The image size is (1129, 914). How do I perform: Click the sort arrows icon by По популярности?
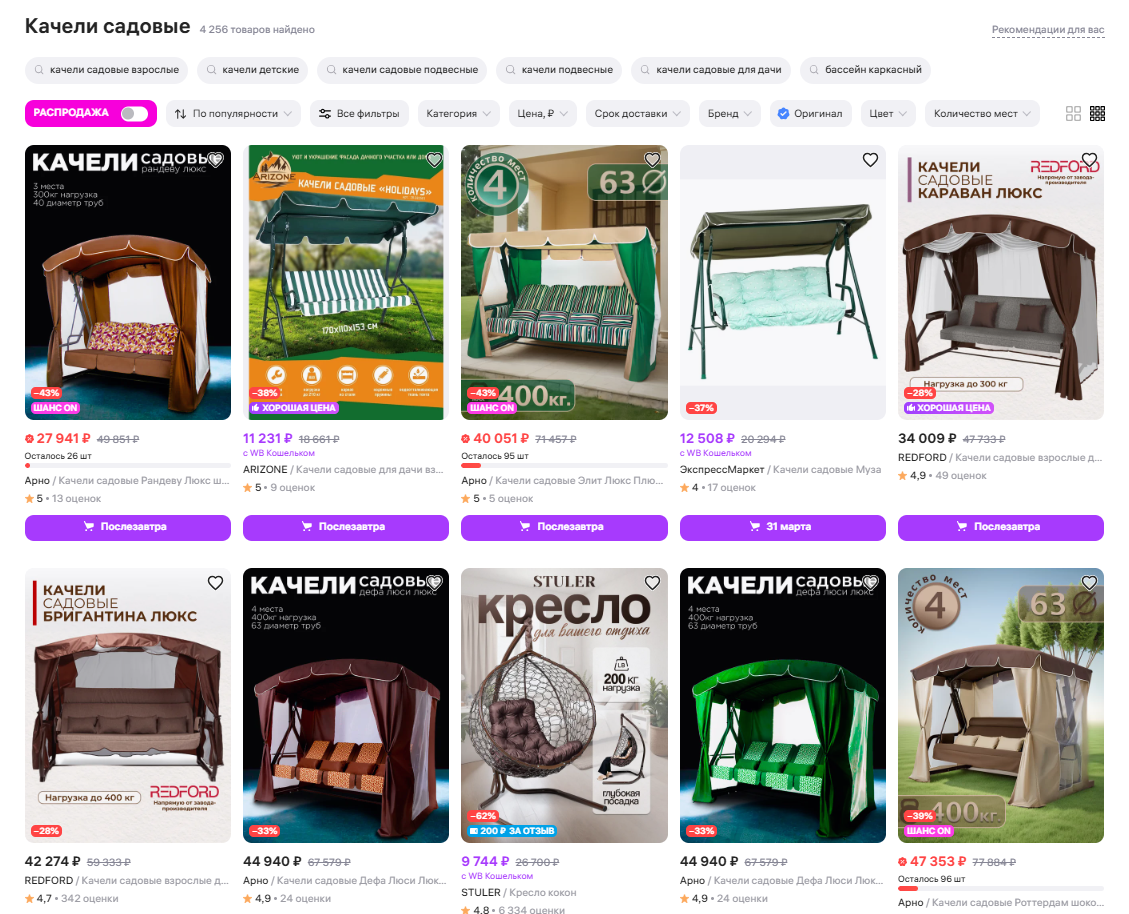[x=181, y=114]
